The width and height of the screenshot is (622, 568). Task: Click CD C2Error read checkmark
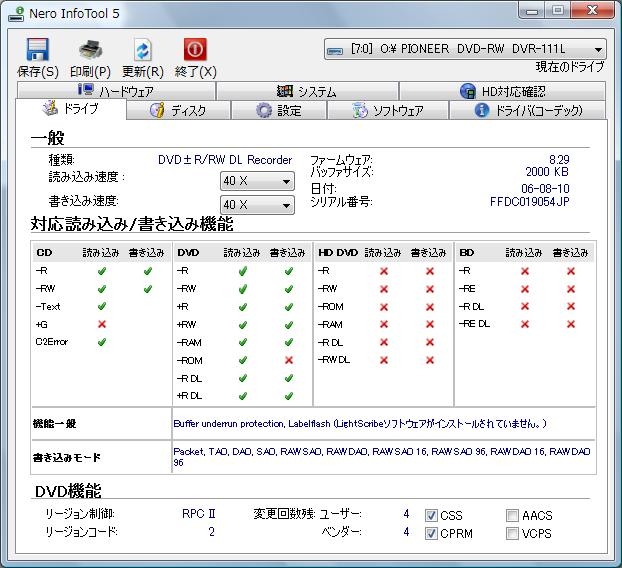click(x=102, y=342)
